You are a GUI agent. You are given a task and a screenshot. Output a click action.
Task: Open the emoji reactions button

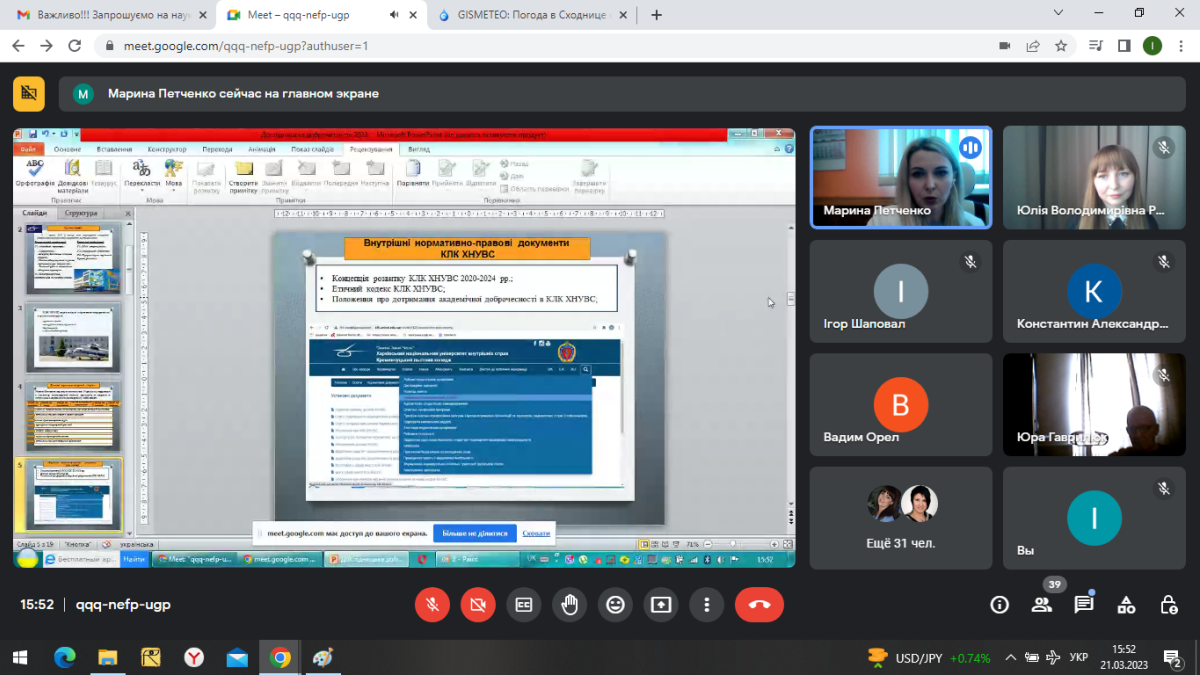tap(615, 605)
